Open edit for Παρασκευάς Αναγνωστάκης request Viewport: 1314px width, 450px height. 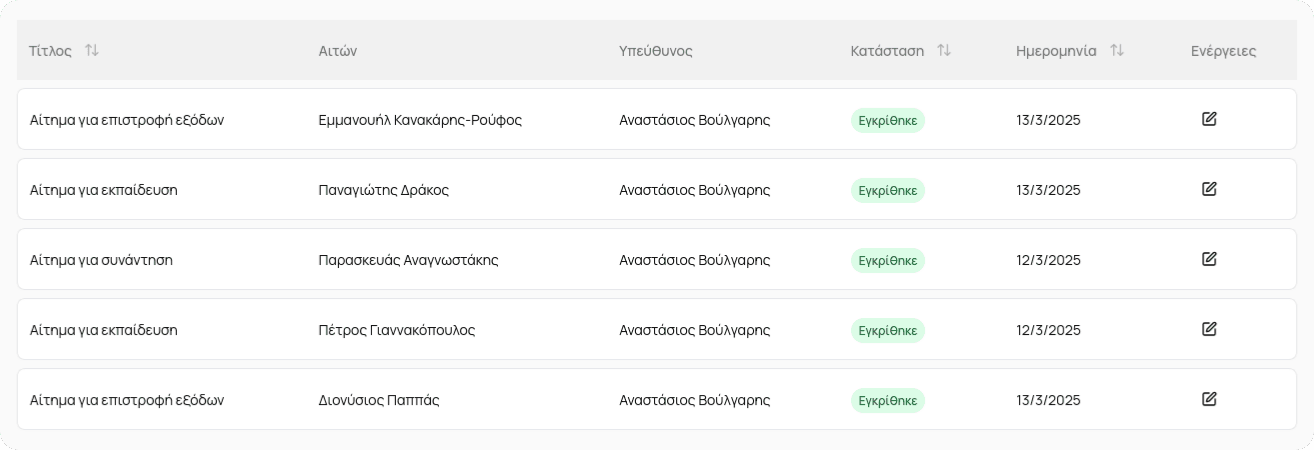1209,259
